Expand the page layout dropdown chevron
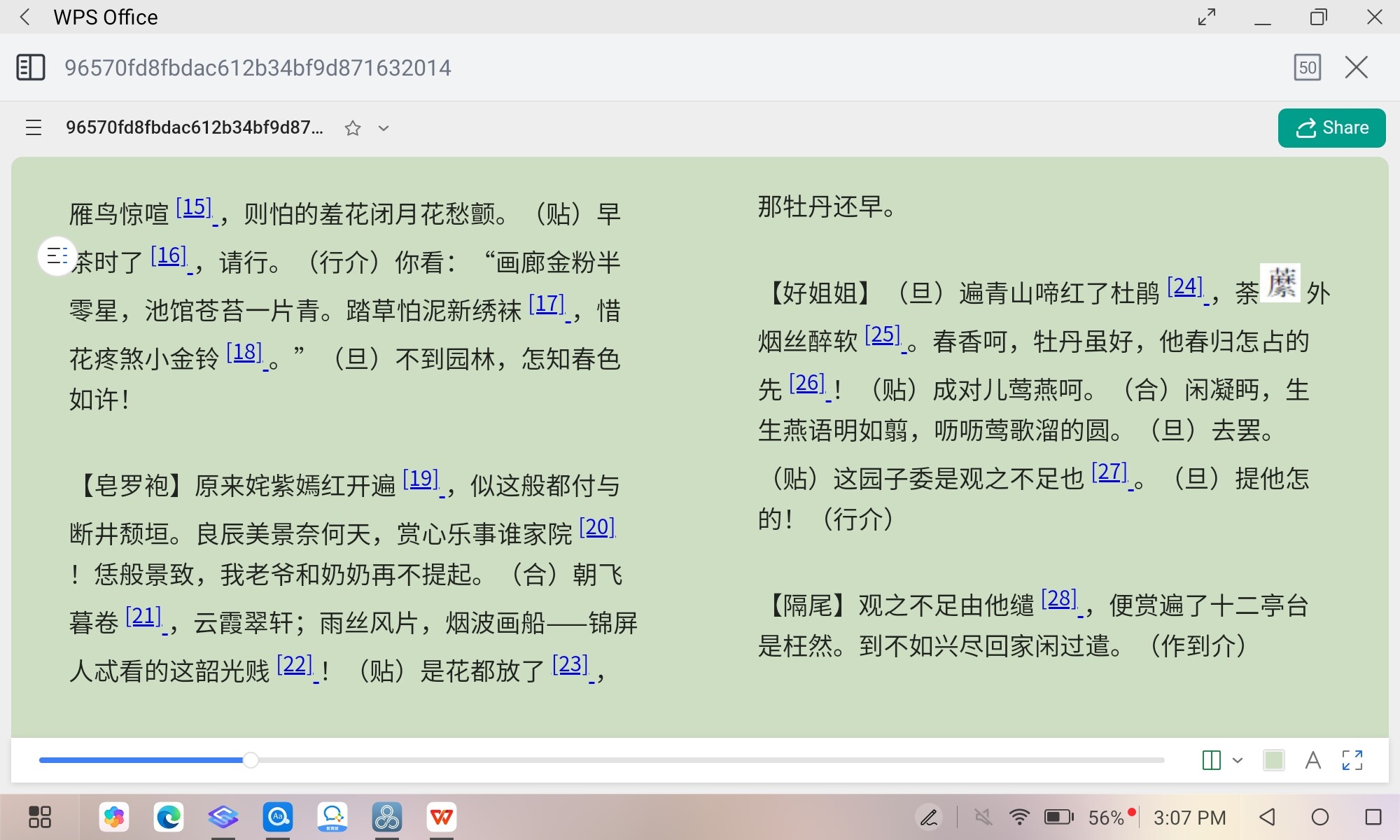1400x840 pixels. click(x=1238, y=760)
